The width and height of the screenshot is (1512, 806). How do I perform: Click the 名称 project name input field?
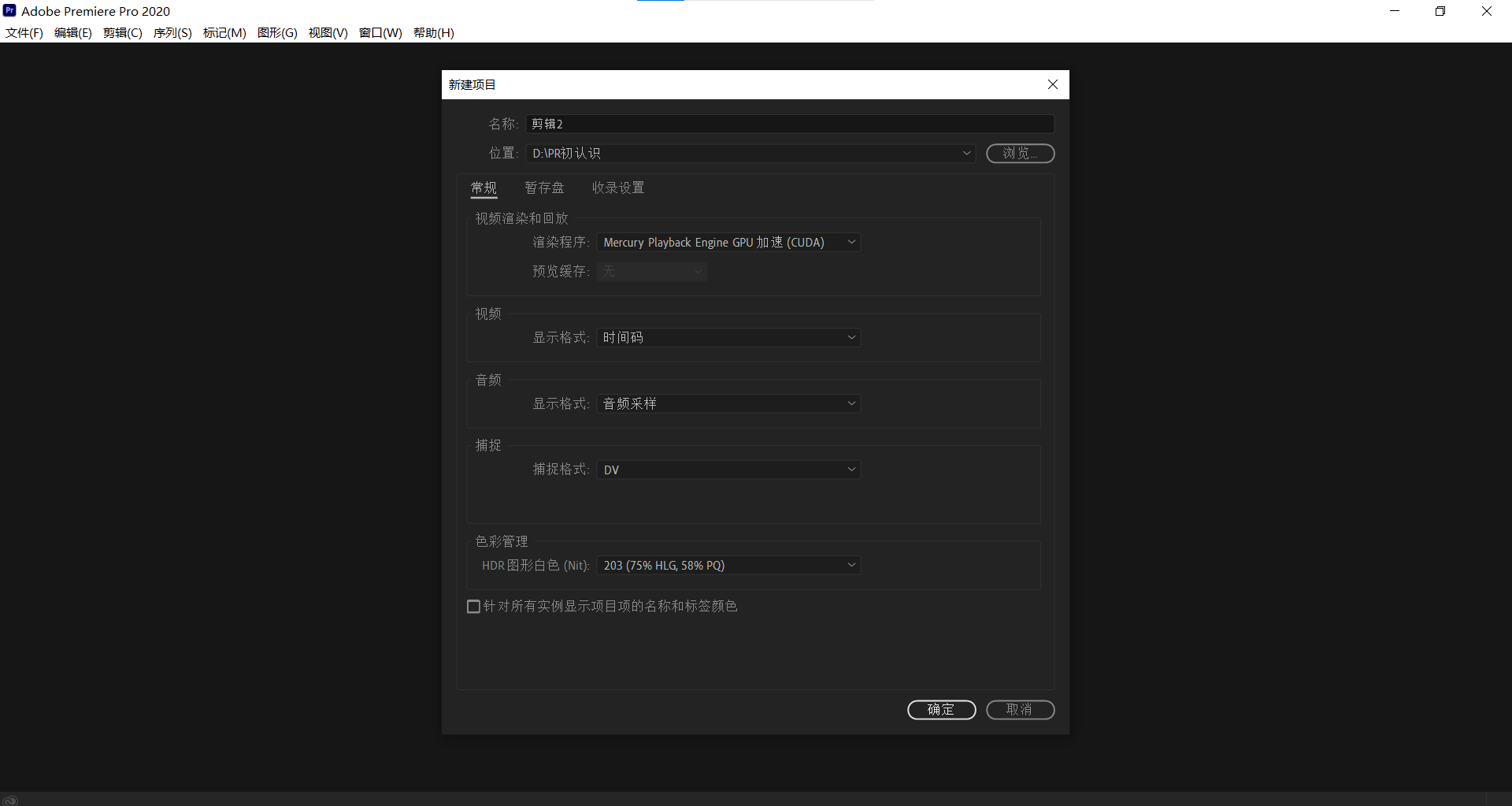click(789, 124)
